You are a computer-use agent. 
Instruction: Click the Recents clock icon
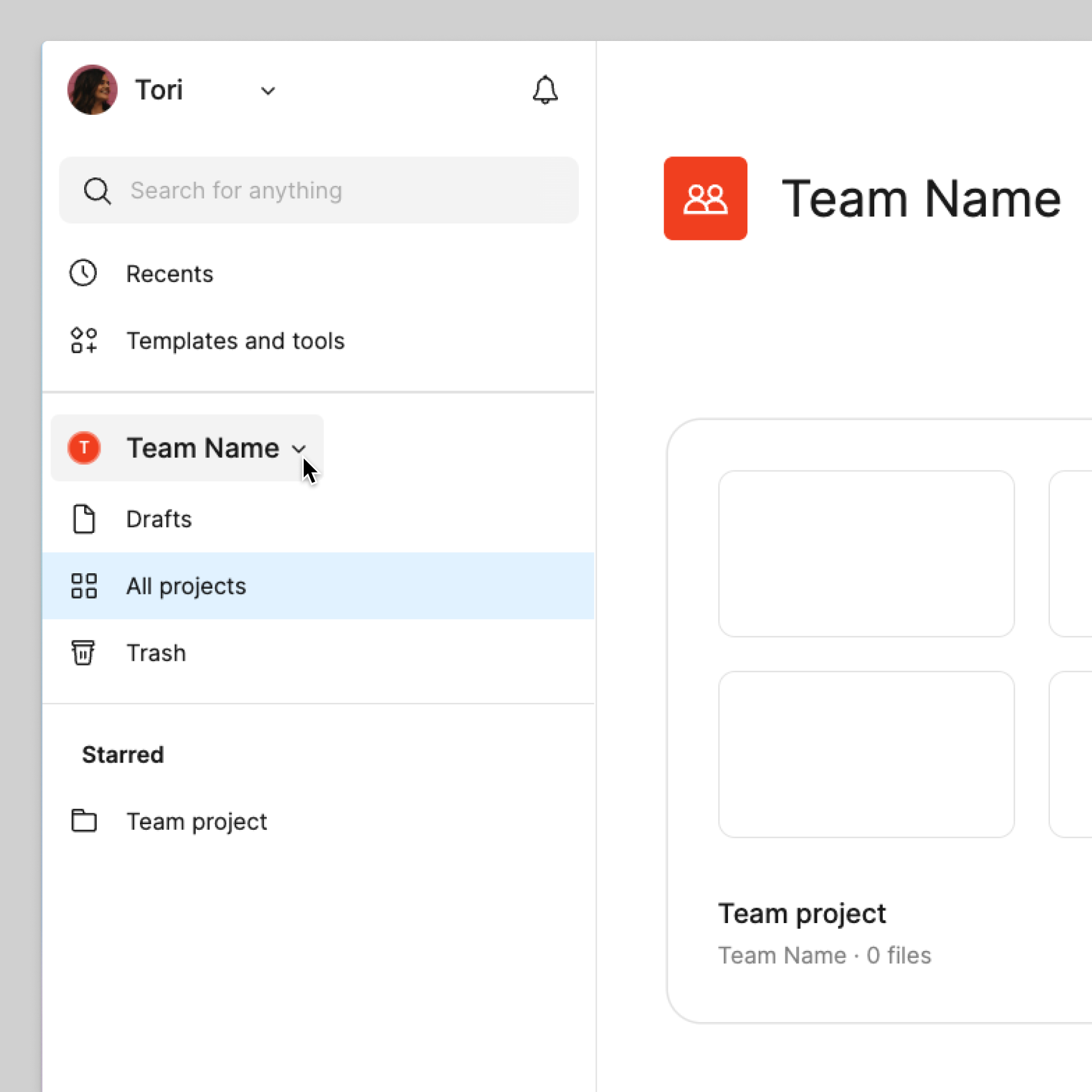click(x=84, y=274)
